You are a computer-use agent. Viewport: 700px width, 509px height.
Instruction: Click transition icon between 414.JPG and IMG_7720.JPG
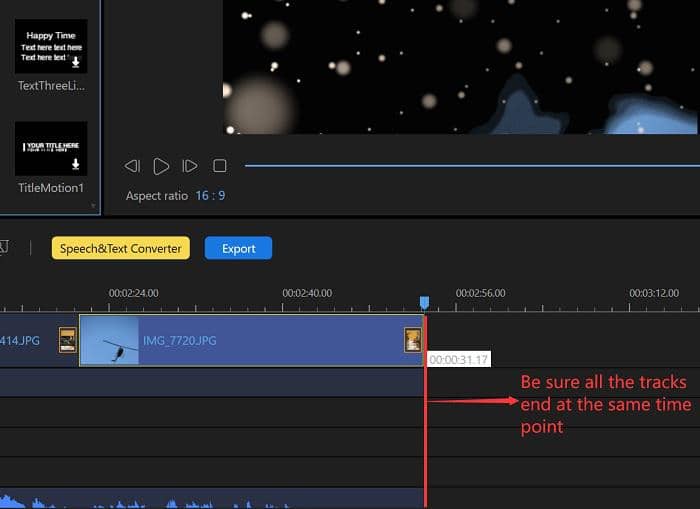coord(68,341)
